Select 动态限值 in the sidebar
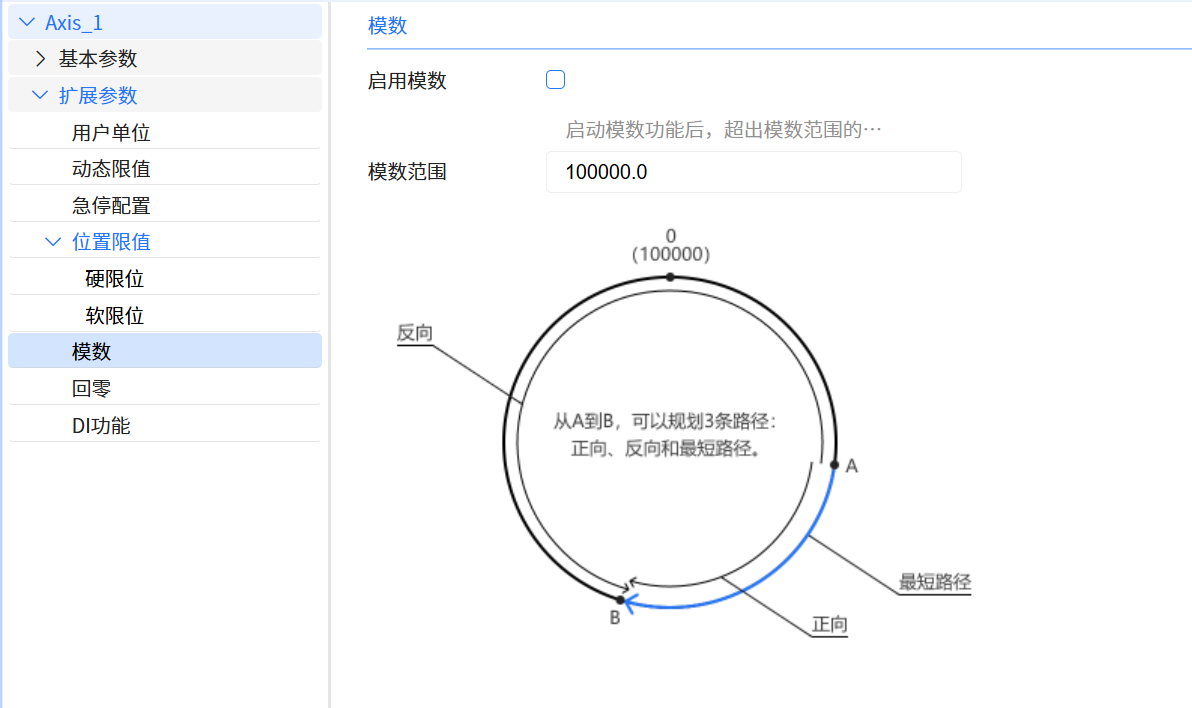Viewport: 1192px width, 708px height. point(111,169)
